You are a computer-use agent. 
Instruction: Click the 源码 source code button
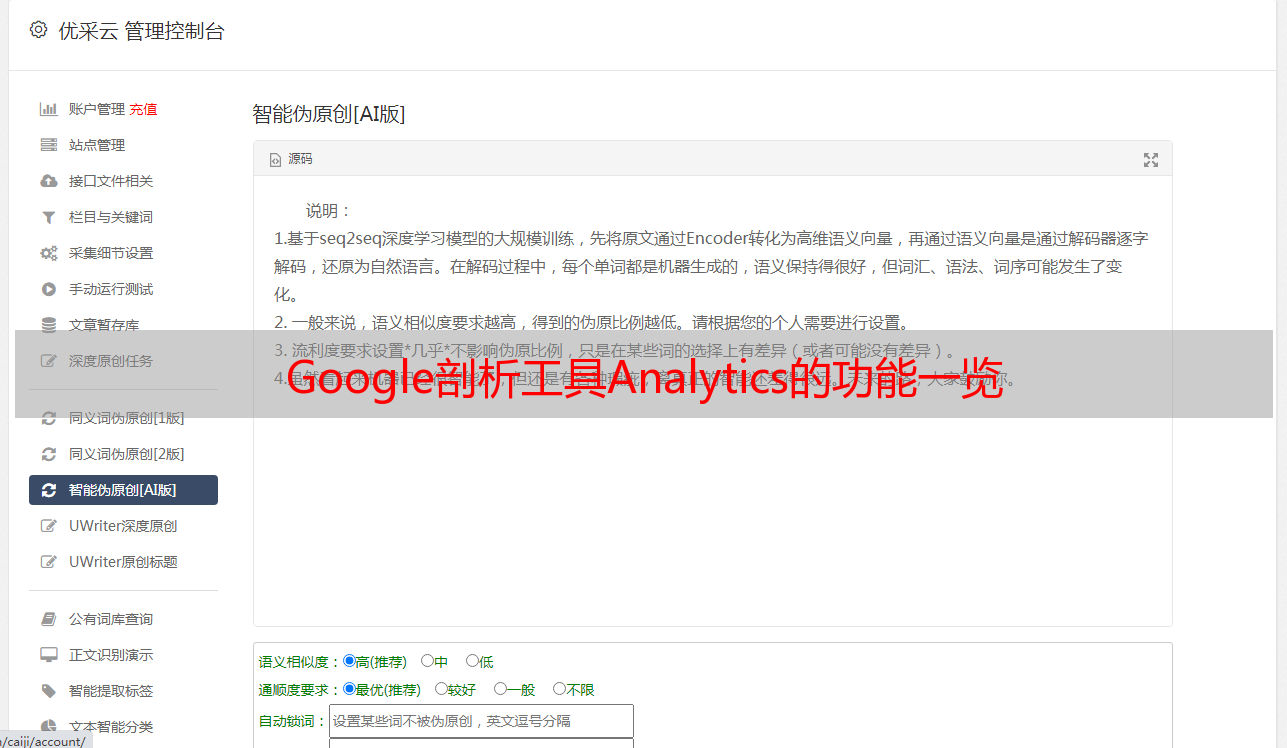pyautogui.click(x=291, y=159)
